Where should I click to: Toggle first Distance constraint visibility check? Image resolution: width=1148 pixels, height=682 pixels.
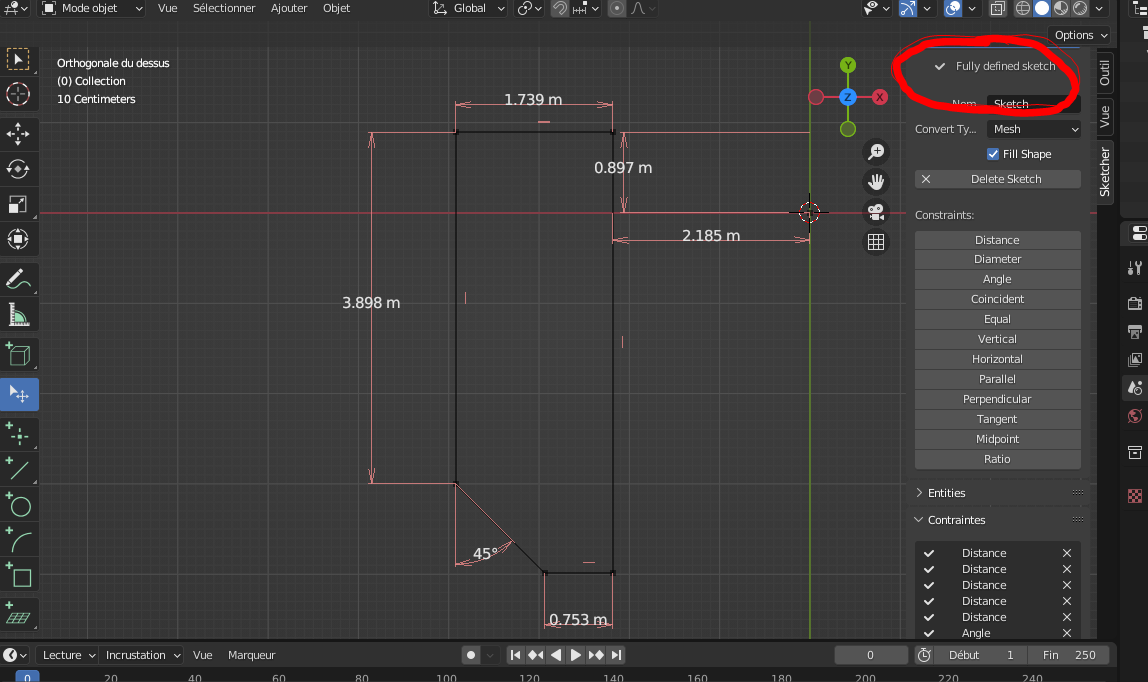(x=929, y=553)
